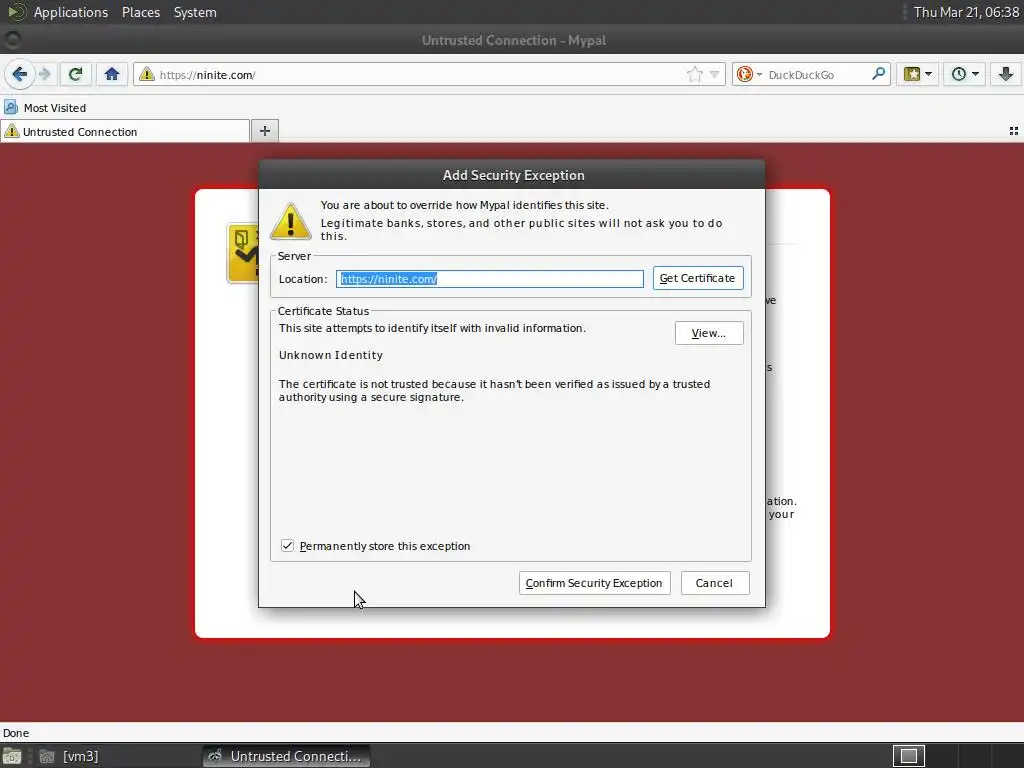The width and height of the screenshot is (1024, 768).
Task: Select the Untrusted Connection tab
Action: tap(125, 131)
